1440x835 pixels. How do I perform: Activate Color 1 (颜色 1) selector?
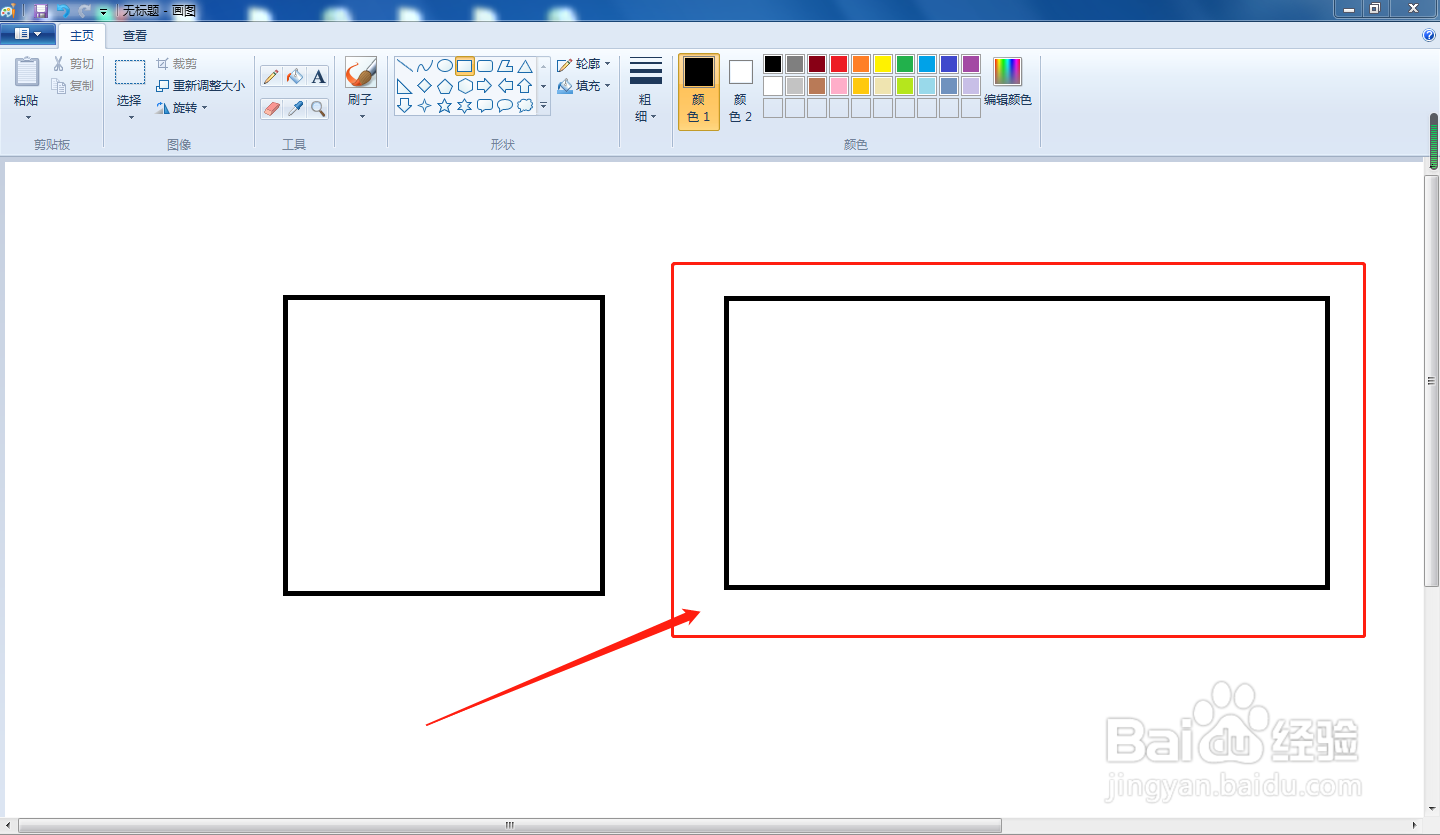point(699,92)
